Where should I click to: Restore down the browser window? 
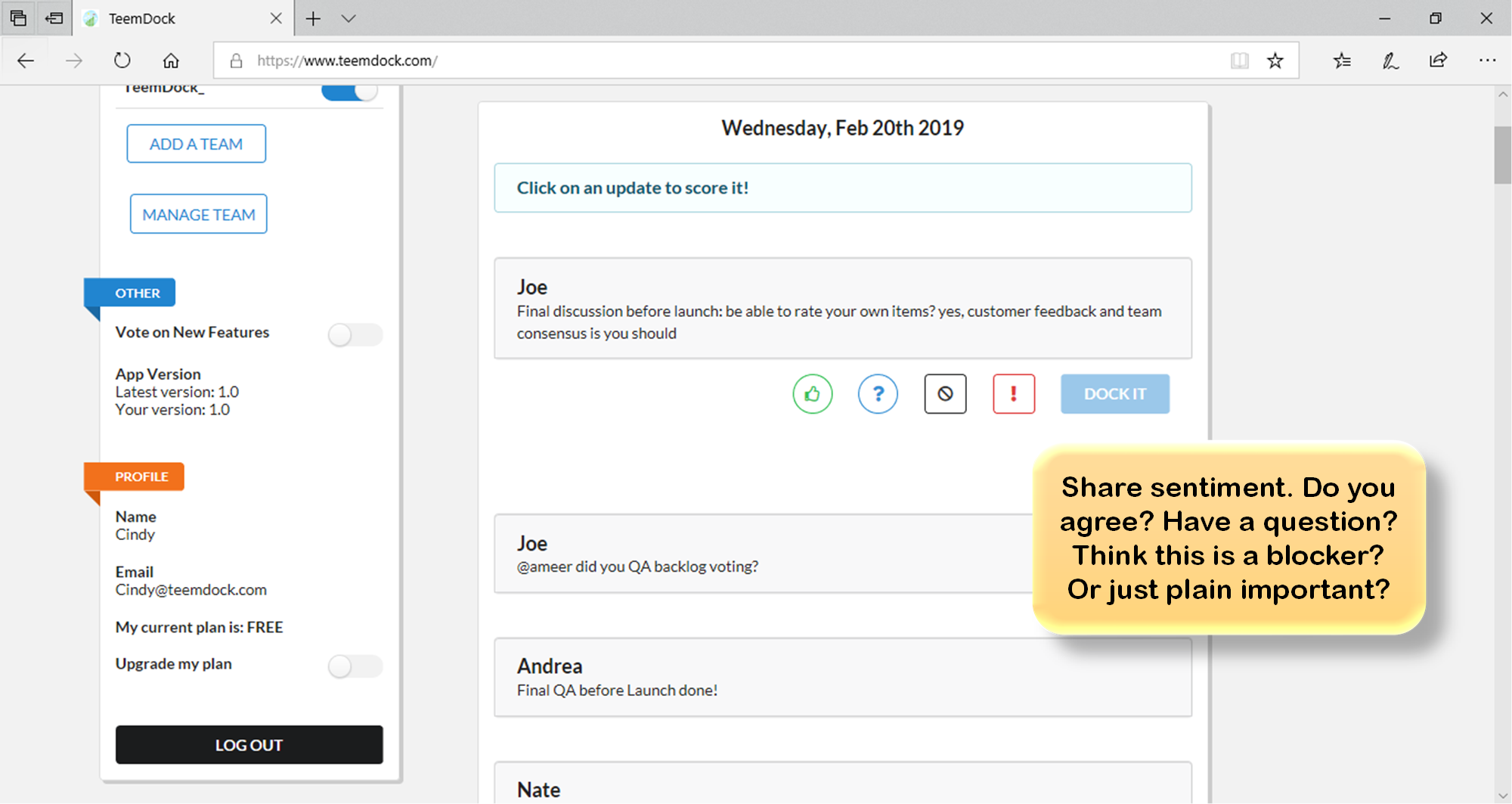tap(1436, 18)
